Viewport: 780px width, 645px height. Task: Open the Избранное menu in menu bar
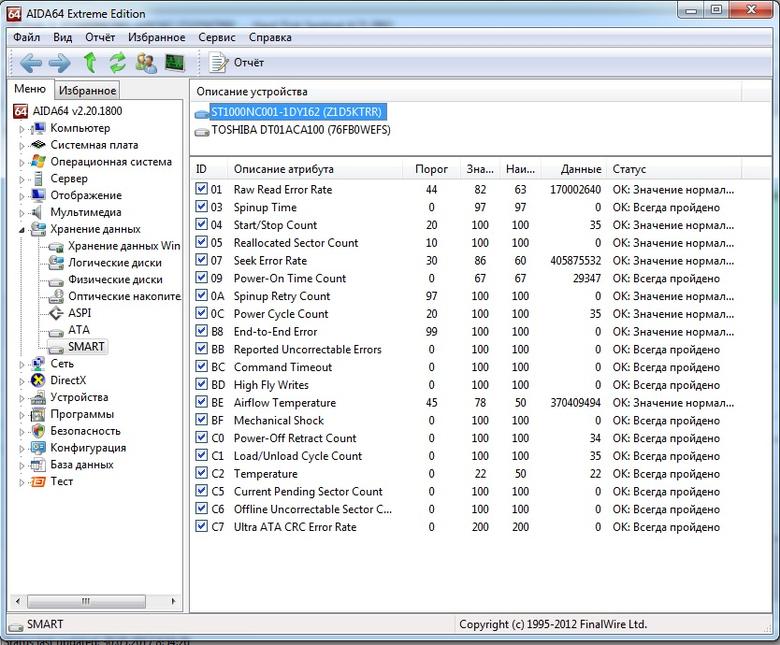point(156,37)
